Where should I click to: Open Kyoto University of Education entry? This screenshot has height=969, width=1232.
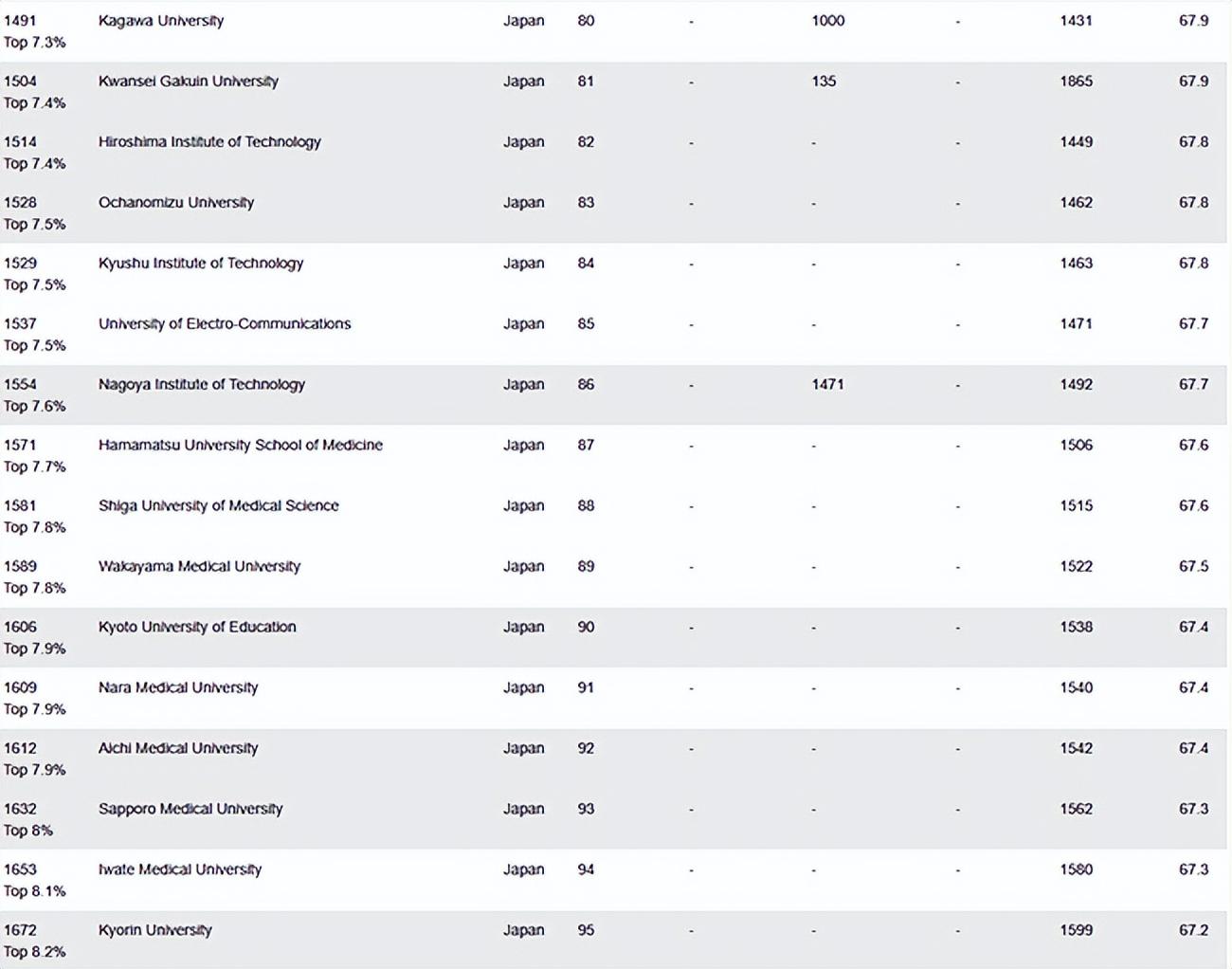[197, 628]
